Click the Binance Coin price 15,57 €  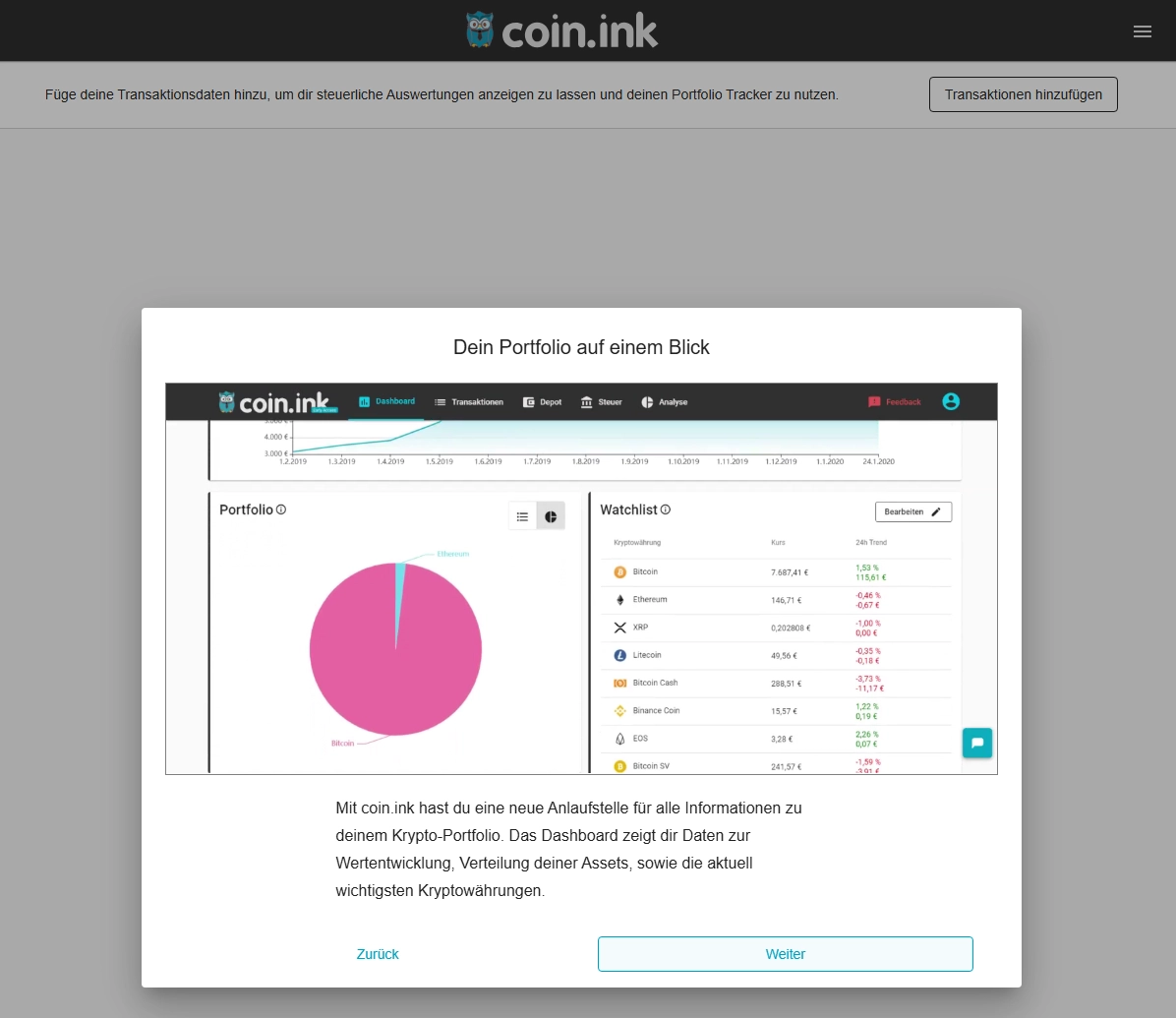coord(784,711)
